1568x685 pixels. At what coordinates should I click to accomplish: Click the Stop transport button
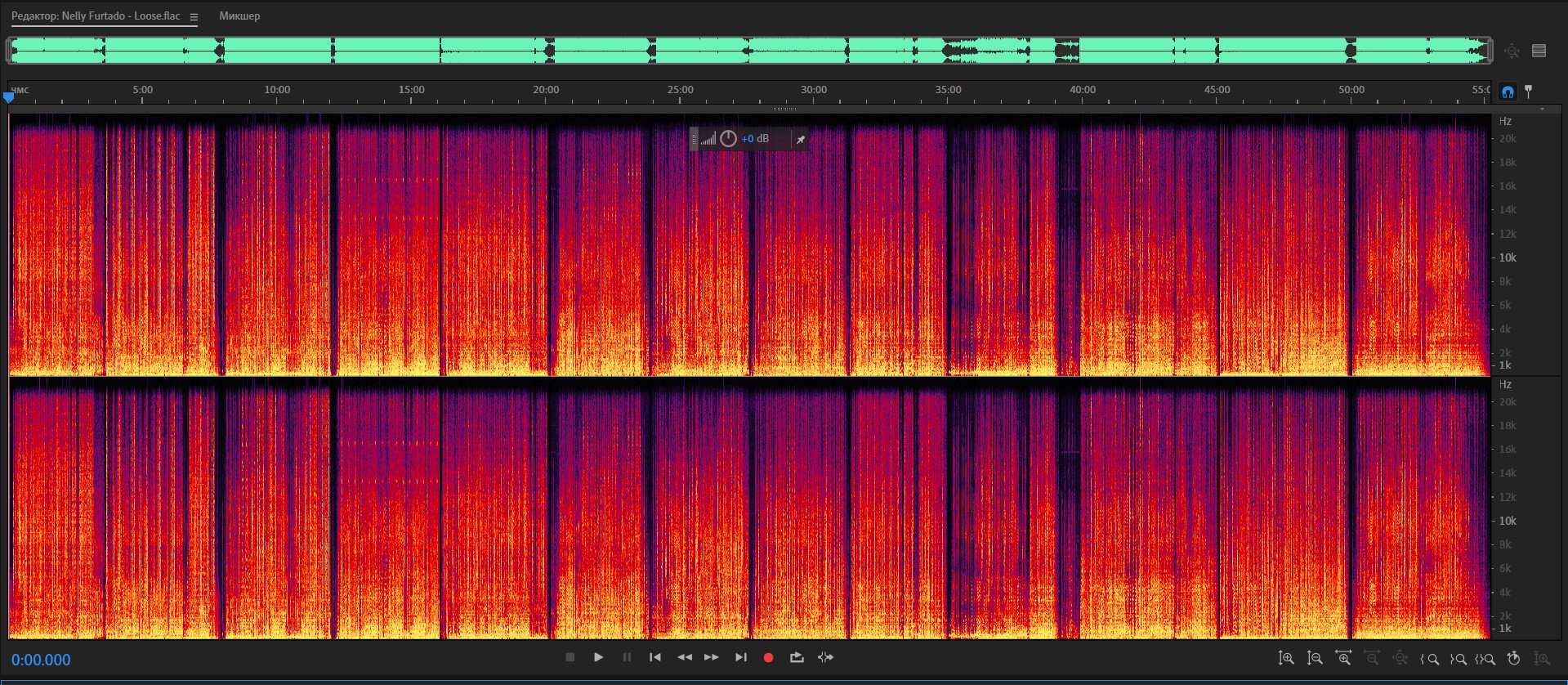pyautogui.click(x=570, y=657)
